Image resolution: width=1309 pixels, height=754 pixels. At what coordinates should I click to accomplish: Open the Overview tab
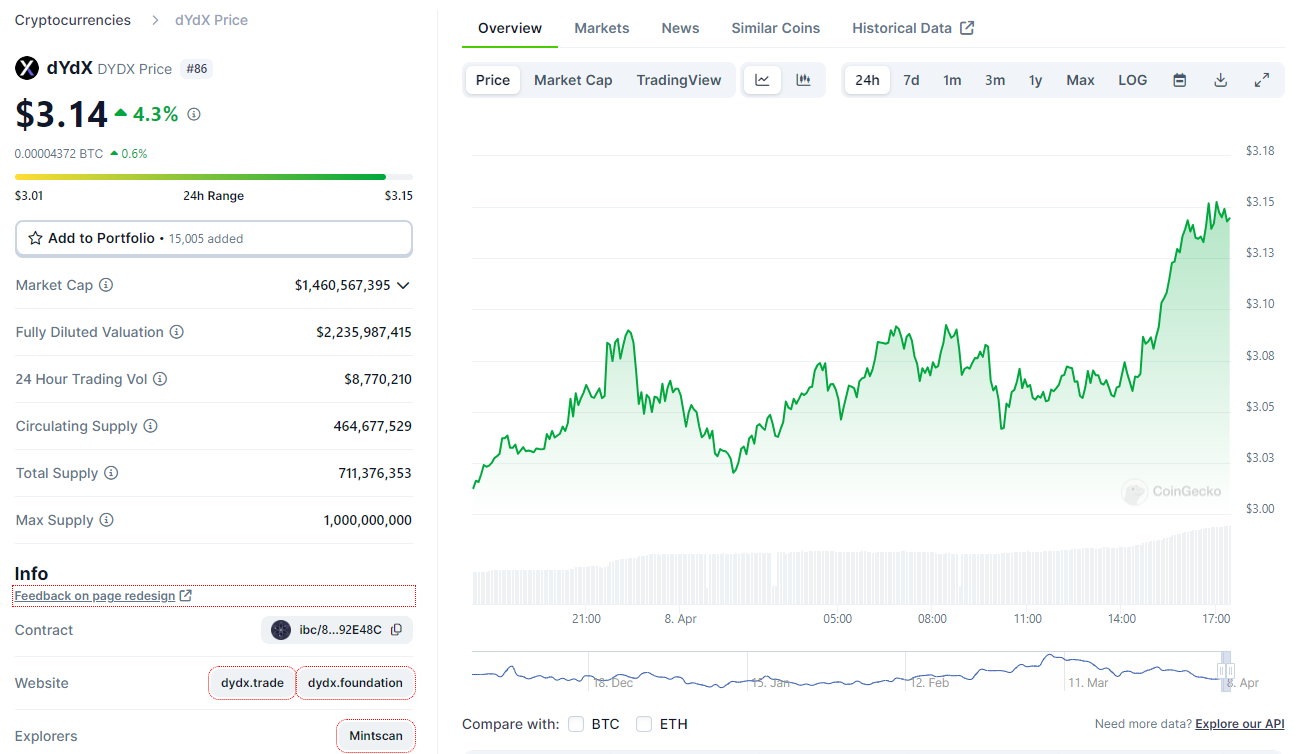[x=510, y=28]
